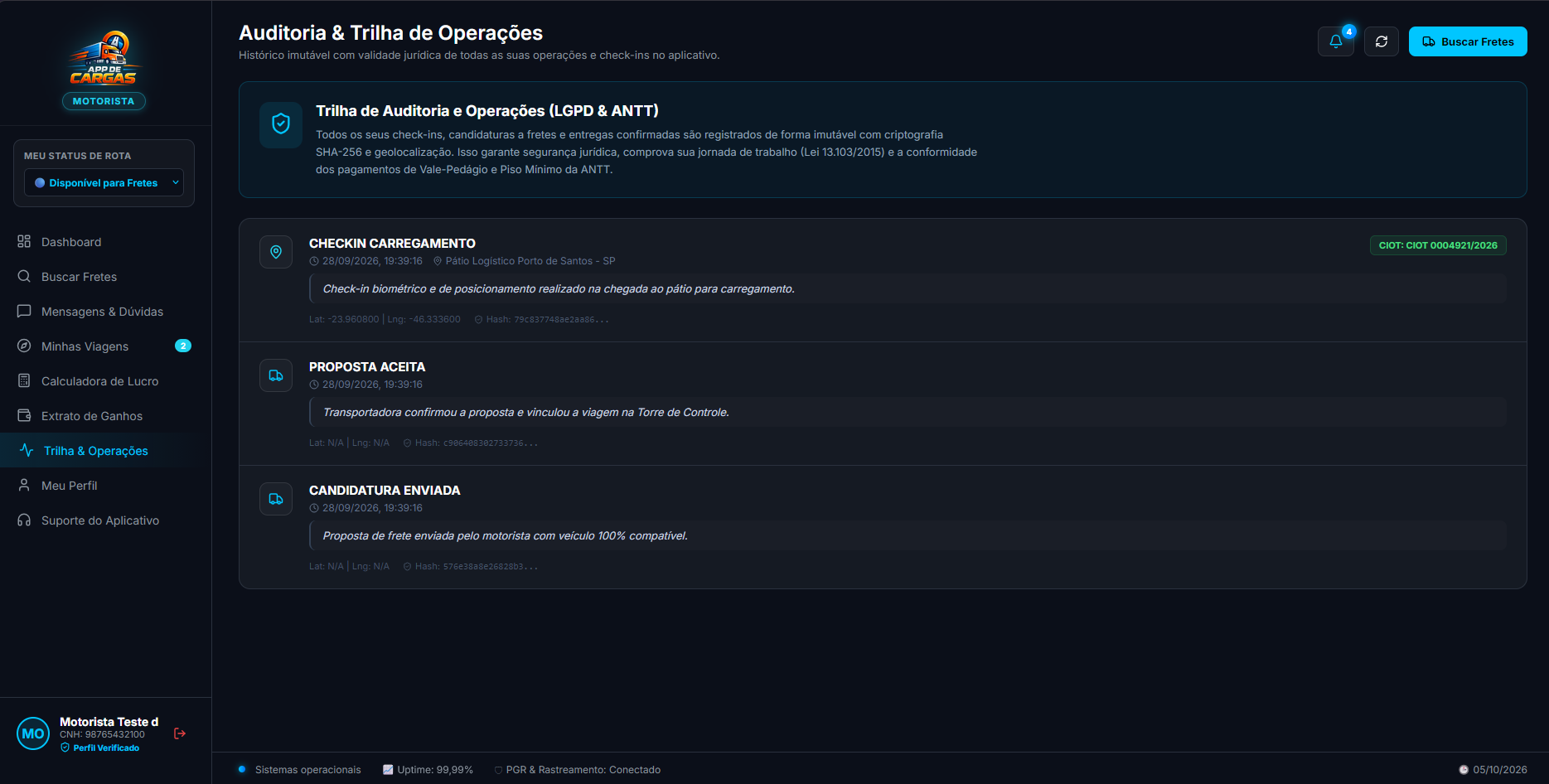Open Extrato de Ganhos

click(x=106, y=416)
